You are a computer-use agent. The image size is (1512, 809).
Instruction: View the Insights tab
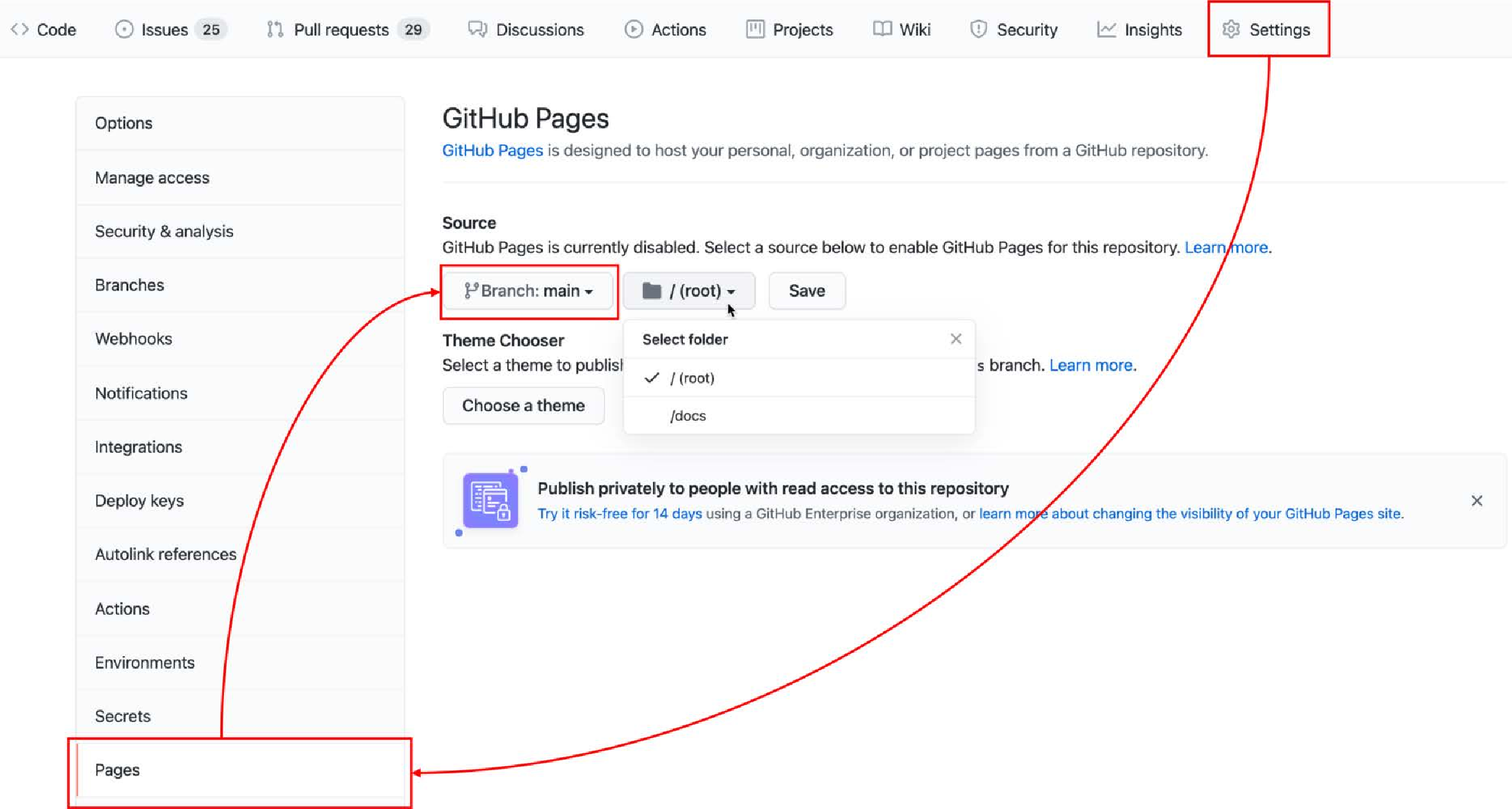[x=1139, y=30]
